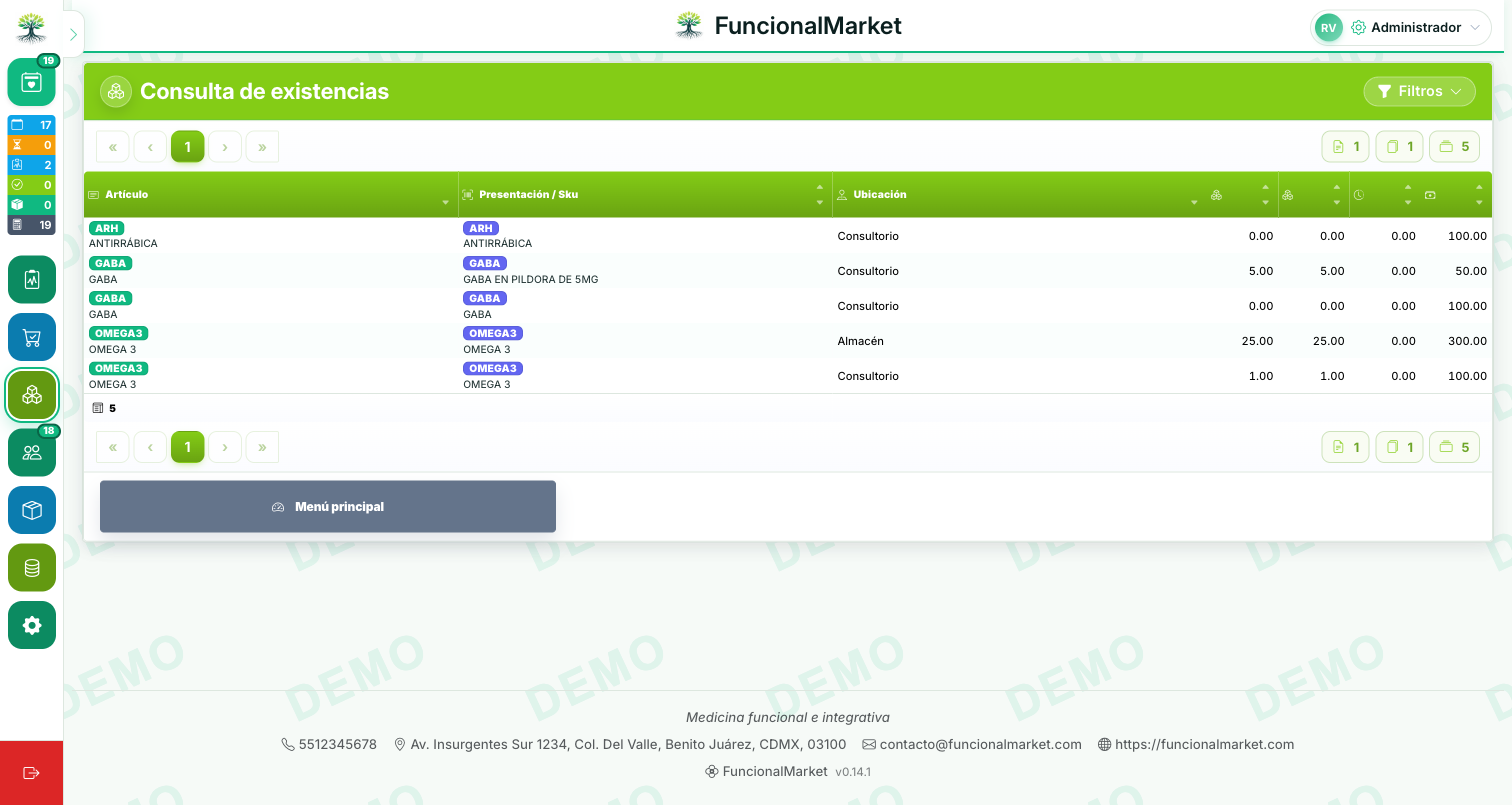This screenshot has width=1512, height=805.
Task: Open the clinical record clipboard sidebar icon
Action: tap(32, 280)
